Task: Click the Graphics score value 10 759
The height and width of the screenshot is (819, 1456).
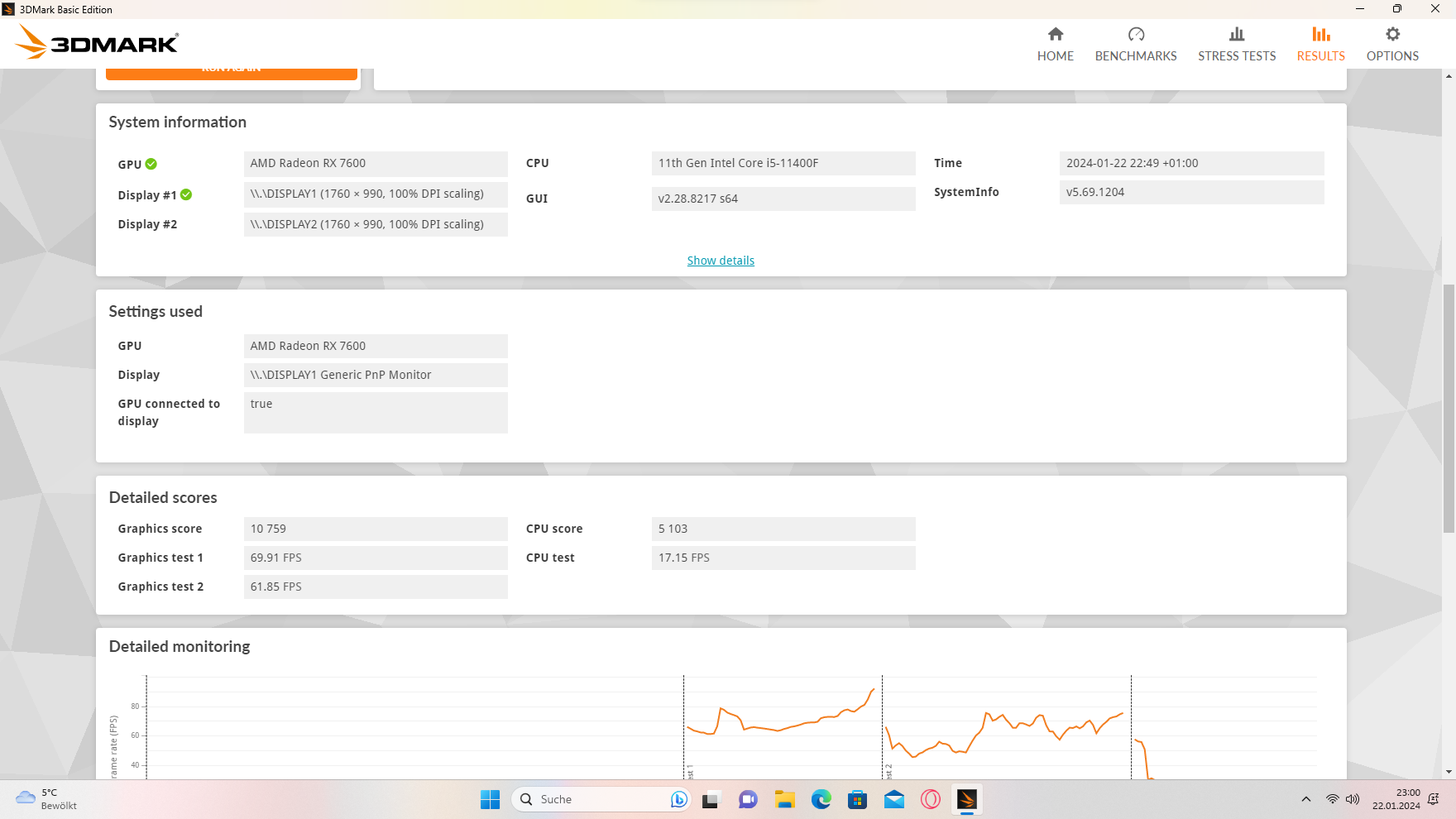Action: [x=376, y=529]
